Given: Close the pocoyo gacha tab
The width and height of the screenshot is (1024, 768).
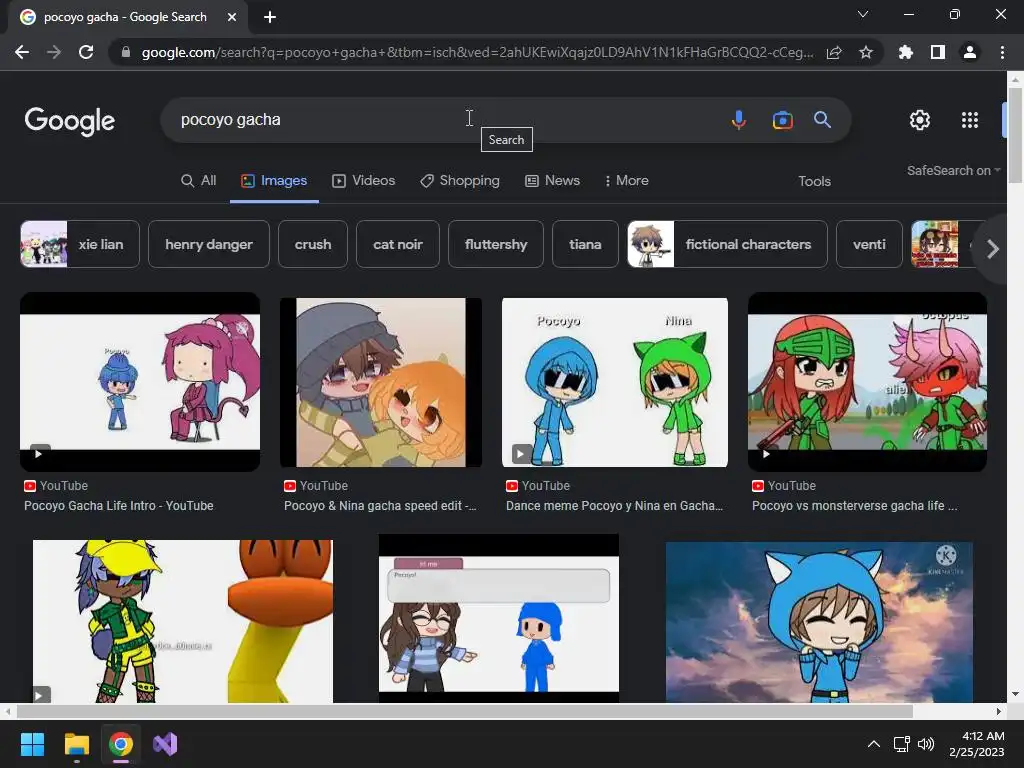Looking at the screenshot, I should [232, 17].
